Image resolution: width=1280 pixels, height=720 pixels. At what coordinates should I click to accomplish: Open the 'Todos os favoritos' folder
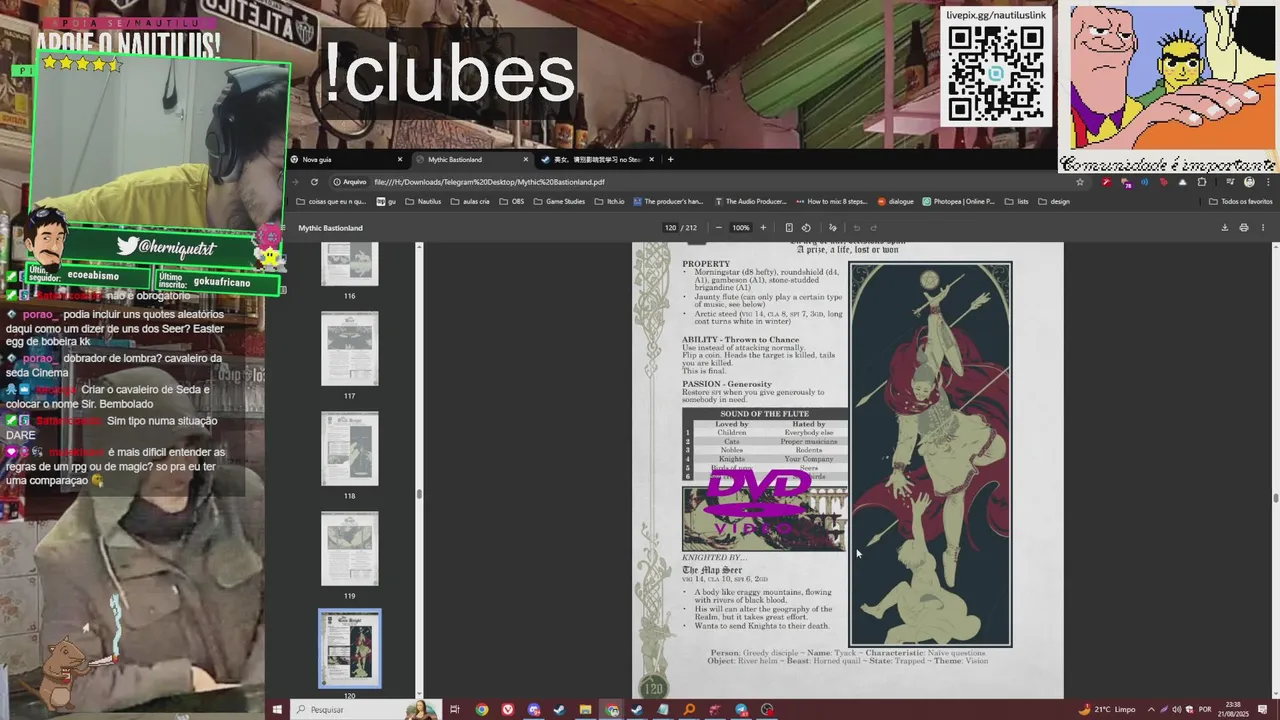pyautogui.click(x=1241, y=201)
